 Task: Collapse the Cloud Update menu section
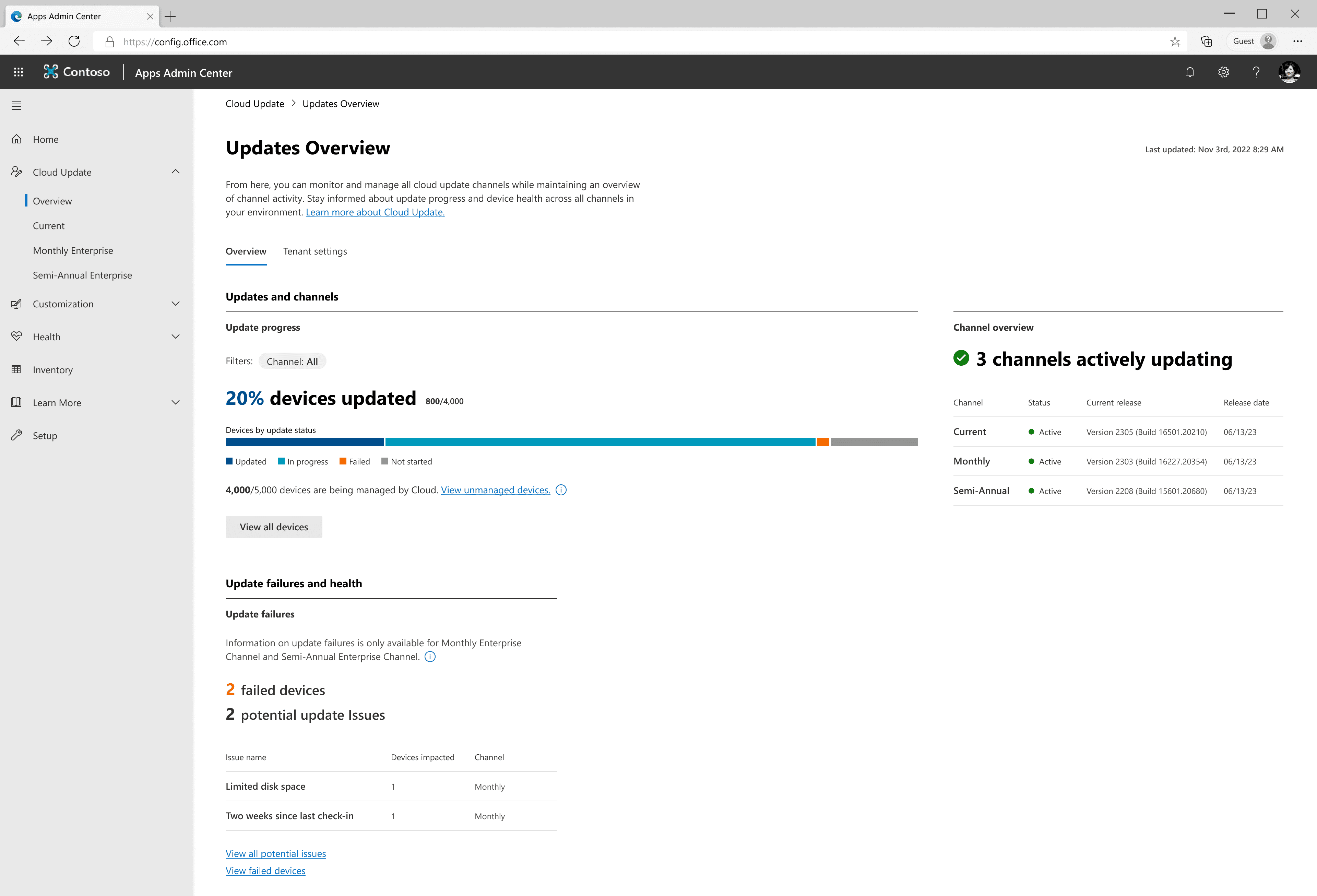pyautogui.click(x=176, y=172)
